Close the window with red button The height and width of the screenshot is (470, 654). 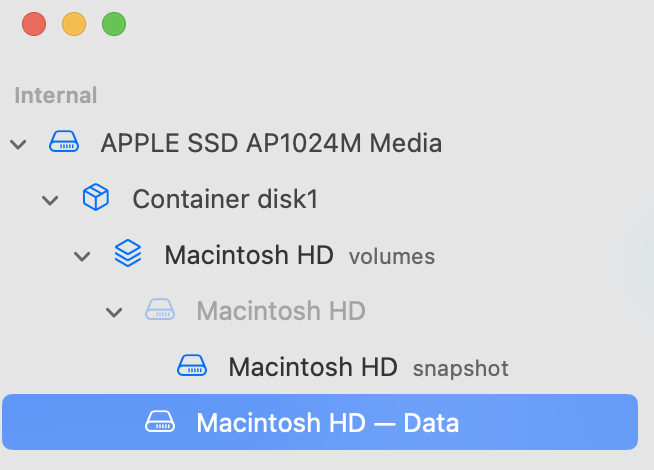(x=34, y=24)
